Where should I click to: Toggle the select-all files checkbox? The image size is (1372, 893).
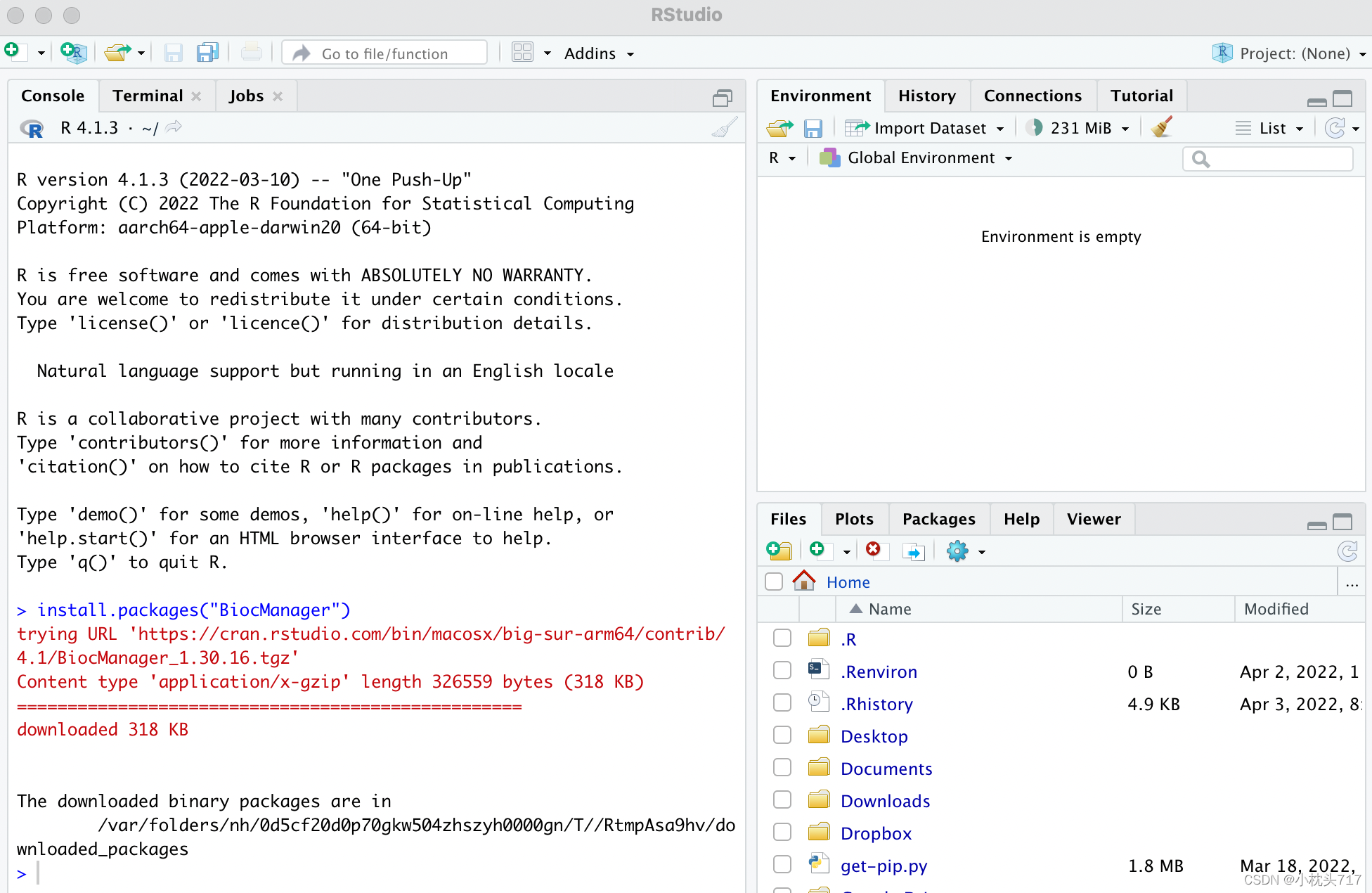coord(774,582)
